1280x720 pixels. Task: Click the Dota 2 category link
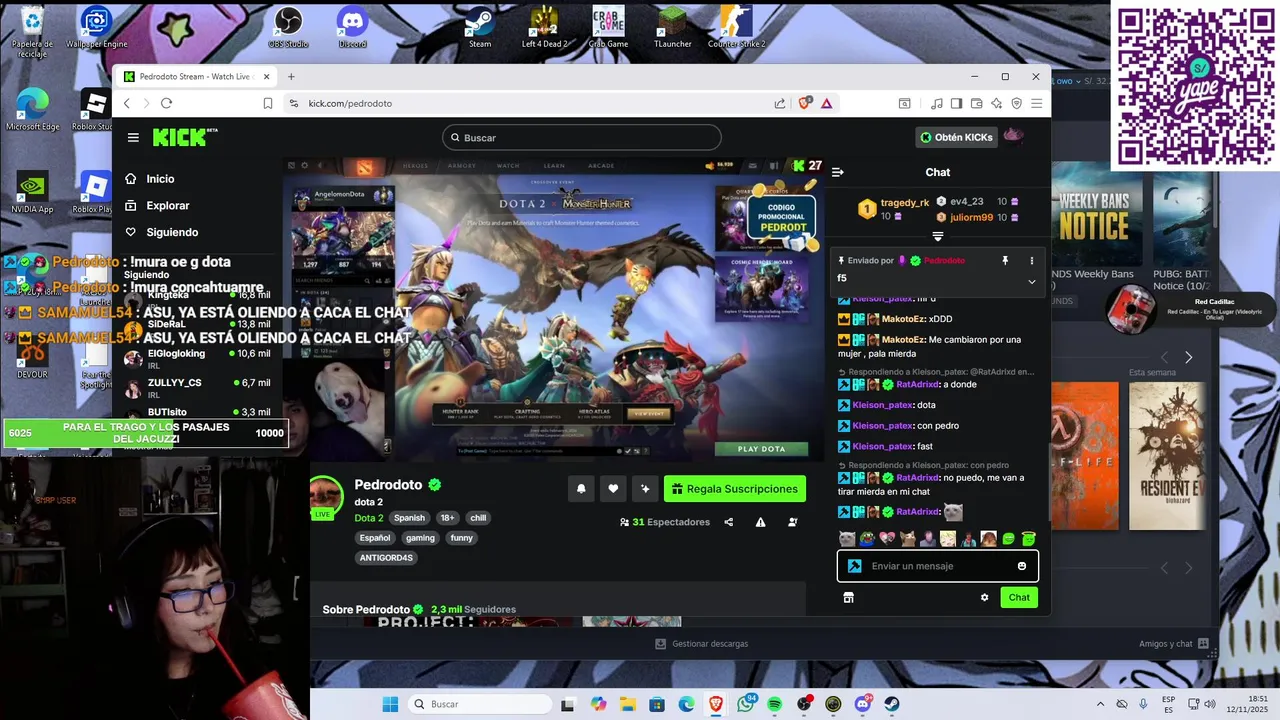(x=369, y=518)
